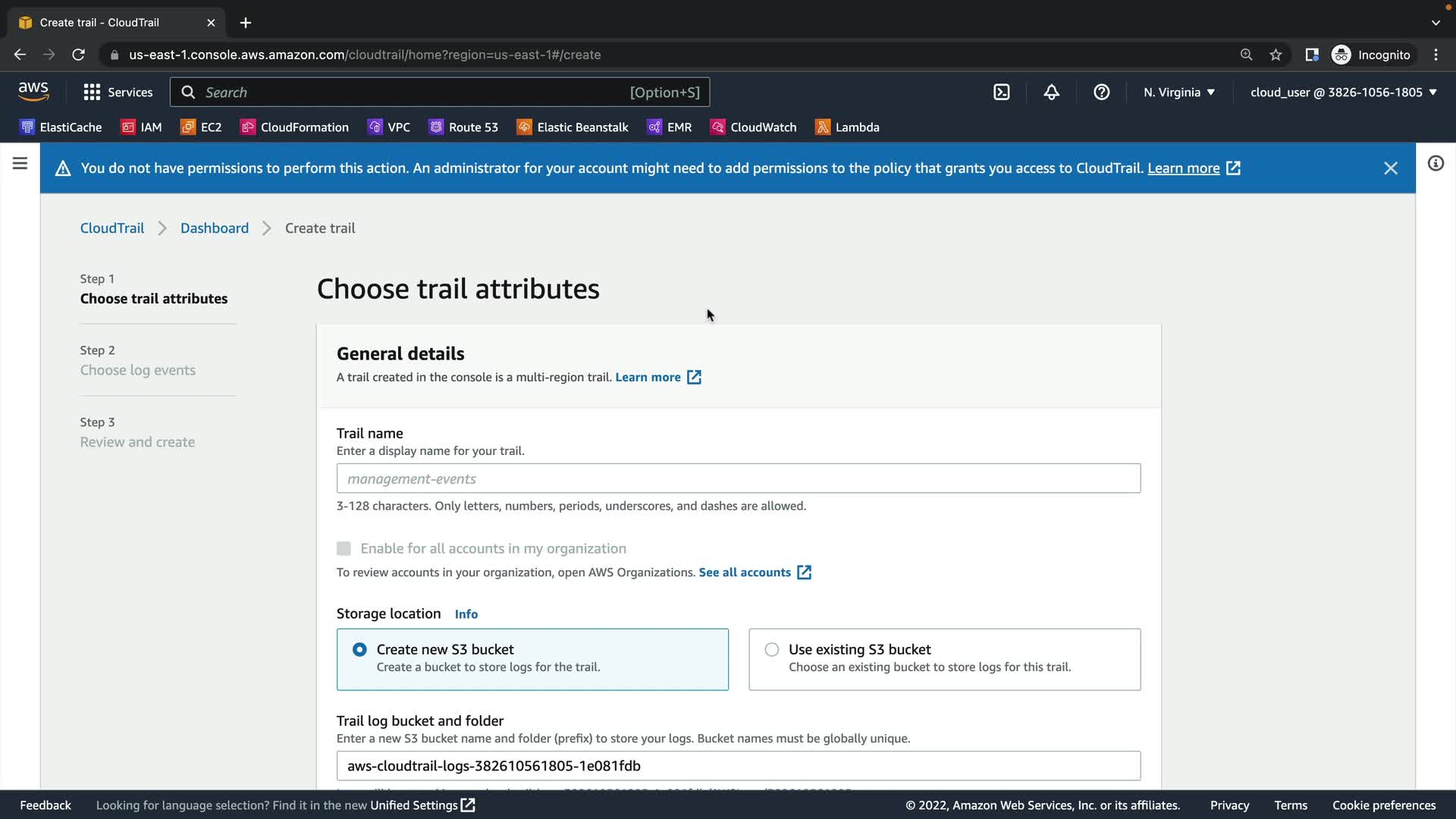Click into the Trail name field
Viewport: 1456px width, 819px height.
738,479
